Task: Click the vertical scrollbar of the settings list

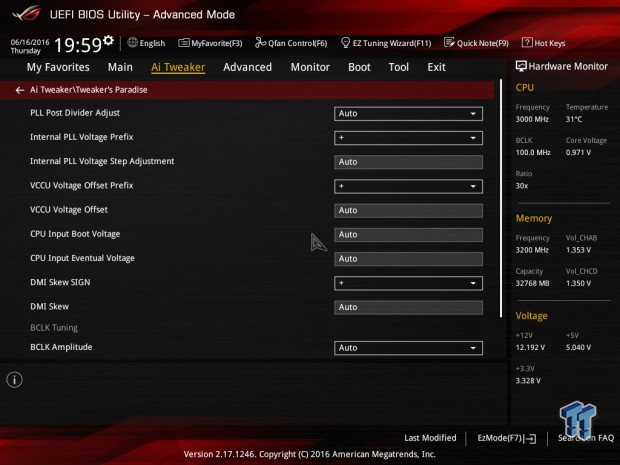Action: point(501,198)
